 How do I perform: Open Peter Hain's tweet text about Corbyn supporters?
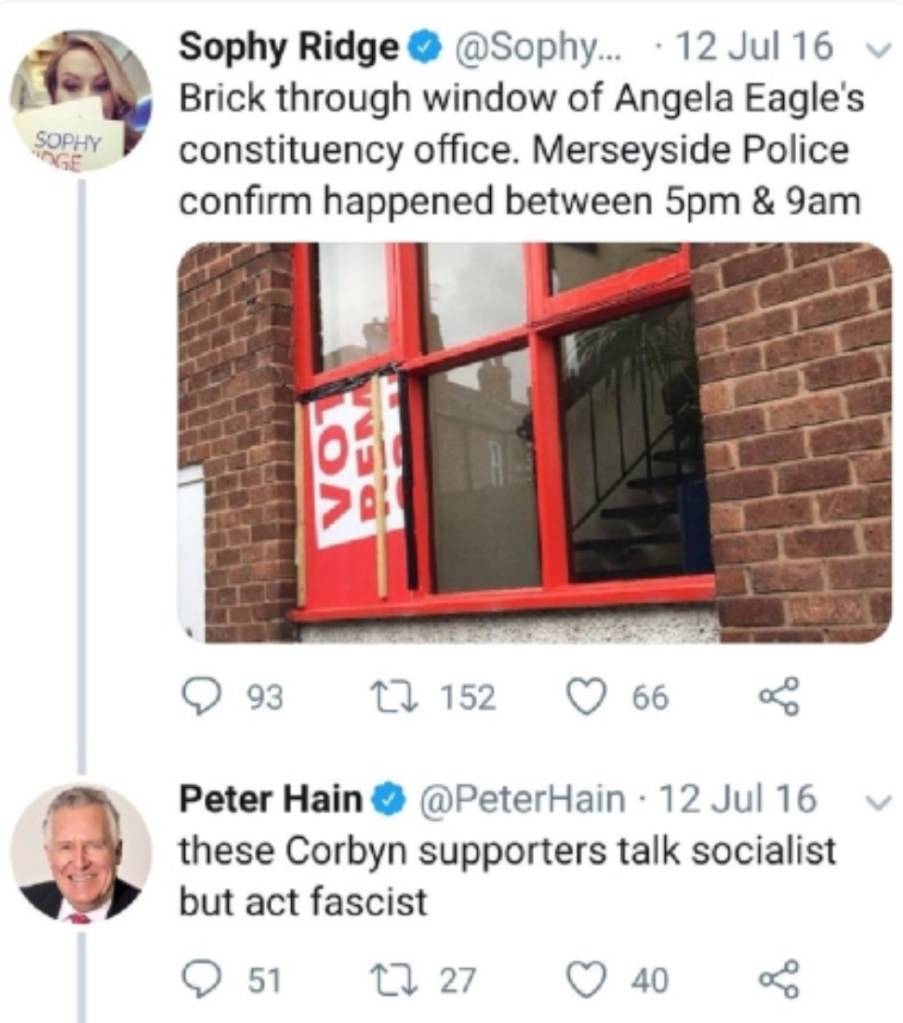[x=507, y=876]
